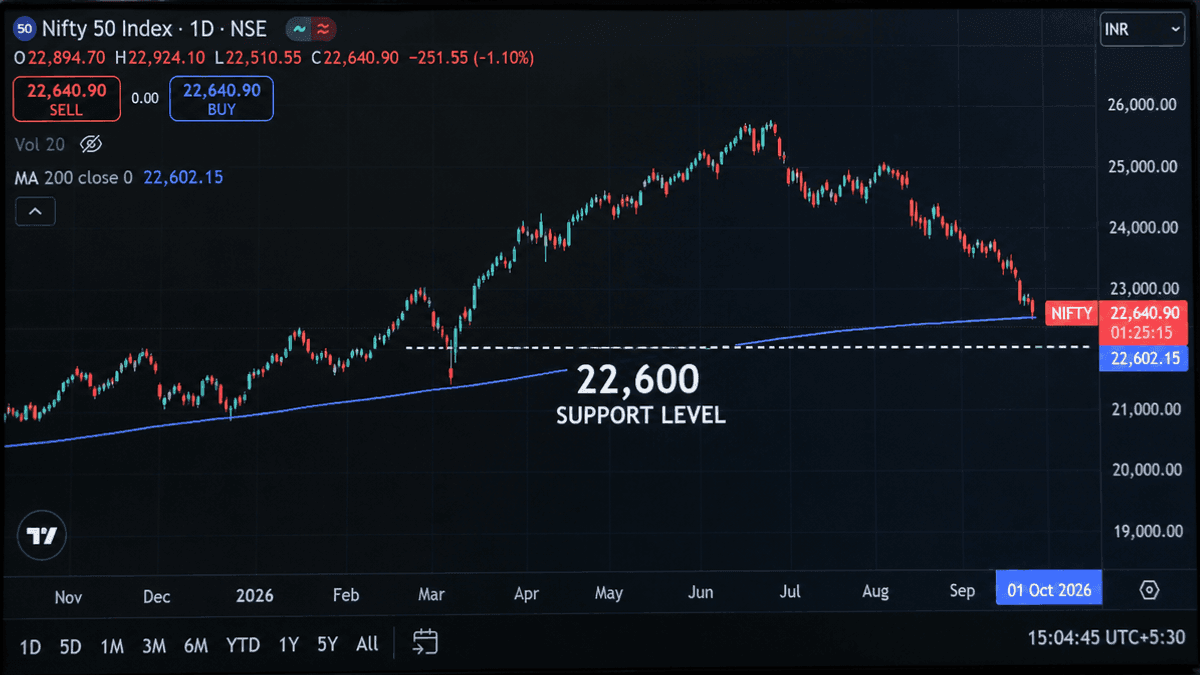Click the 15:04:45 UTC+5:30 timezone clock
Screen dimensions: 1200x675
tap(1106, 637)
